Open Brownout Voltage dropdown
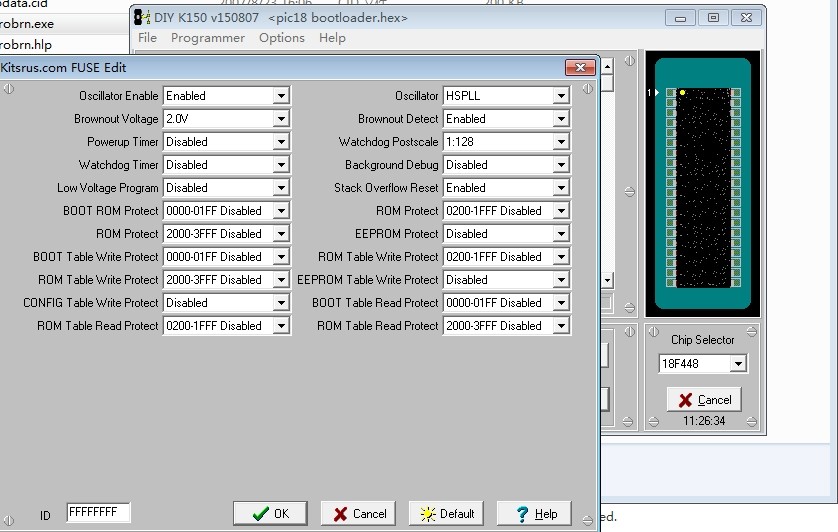Image resolution: width=838 pixels, height=532 pixels. pyautogui.click(x=281, y=119)
